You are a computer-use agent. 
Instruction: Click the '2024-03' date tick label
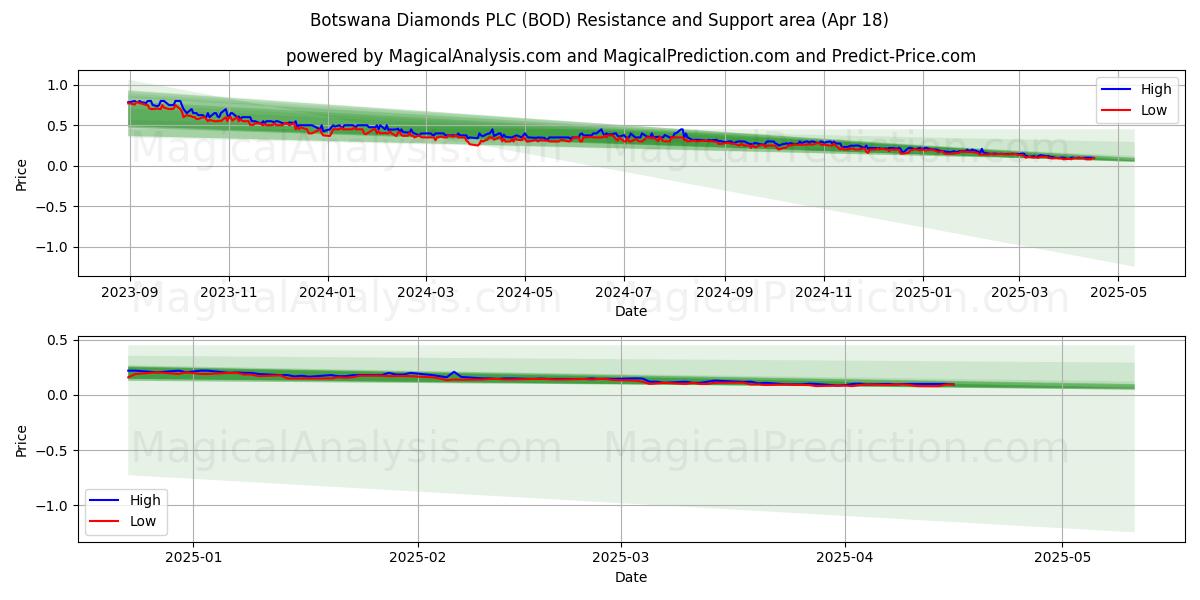pos(426,293)
